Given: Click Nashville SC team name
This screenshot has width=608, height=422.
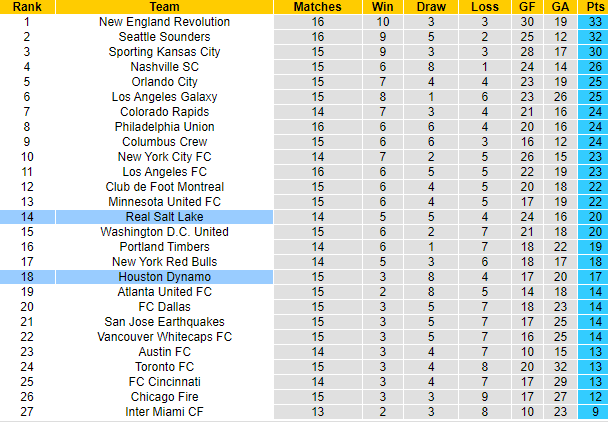Looking at the screenshot, I should (x=164, y=66).
